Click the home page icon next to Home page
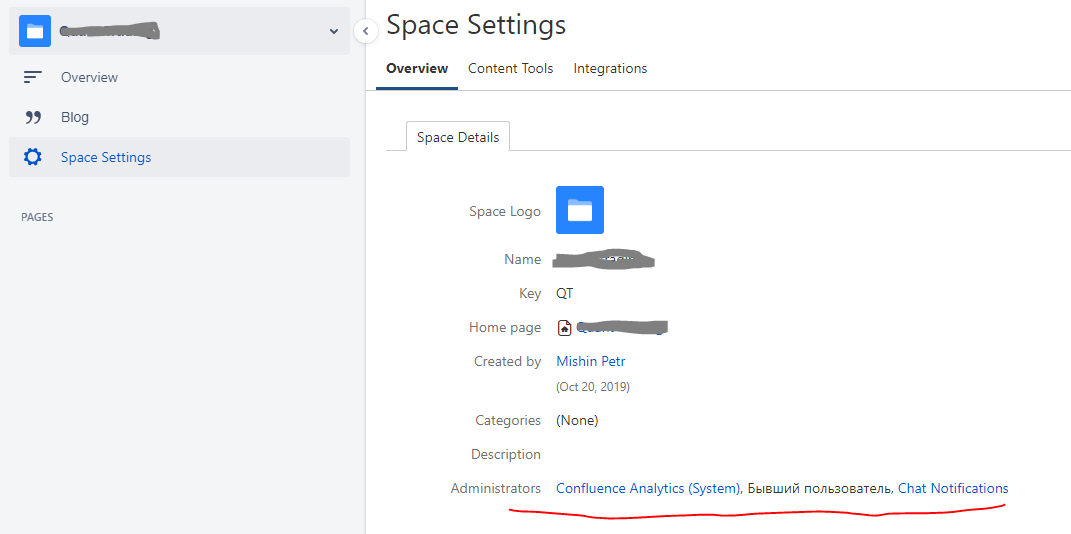 tap(564, 328)
